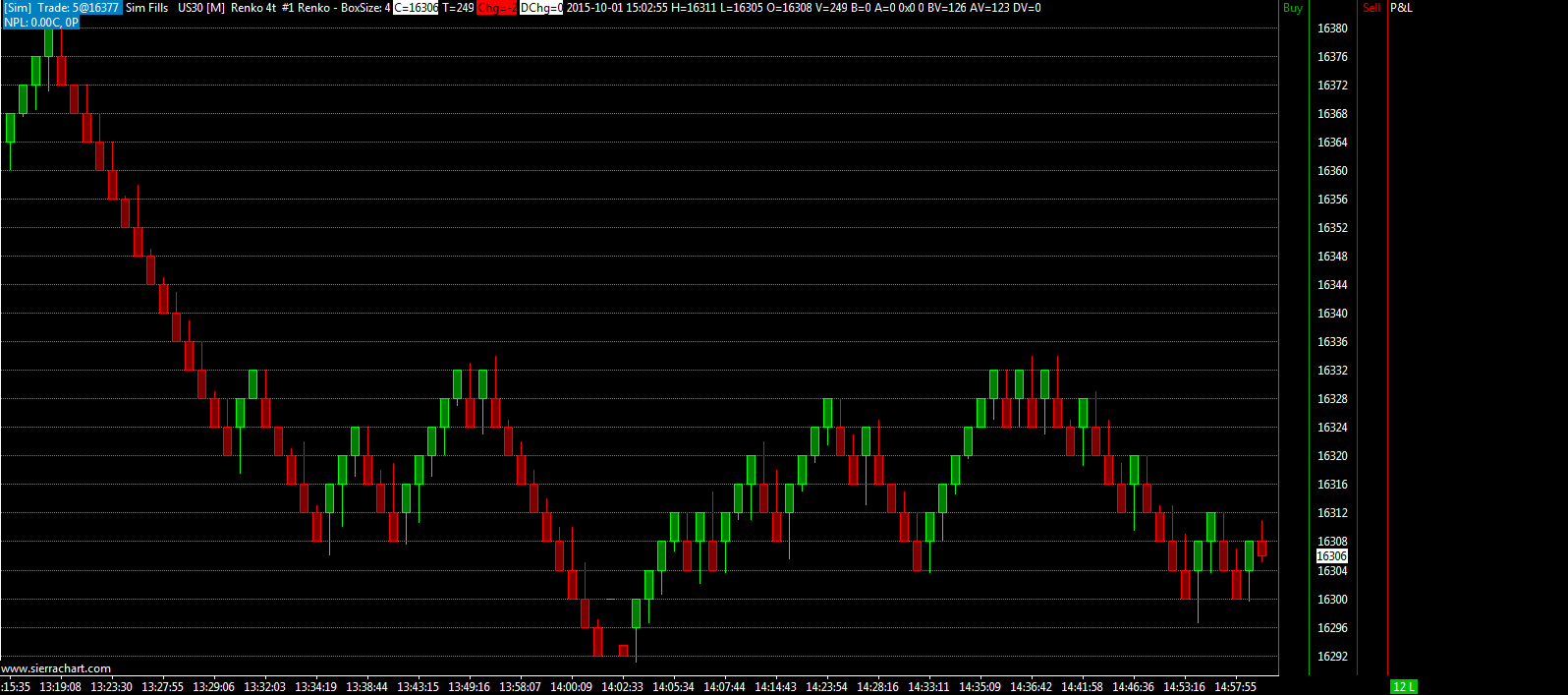Click the V=249 volume value
Viewport: 1568px width, 695px height.
coord(831,8)
